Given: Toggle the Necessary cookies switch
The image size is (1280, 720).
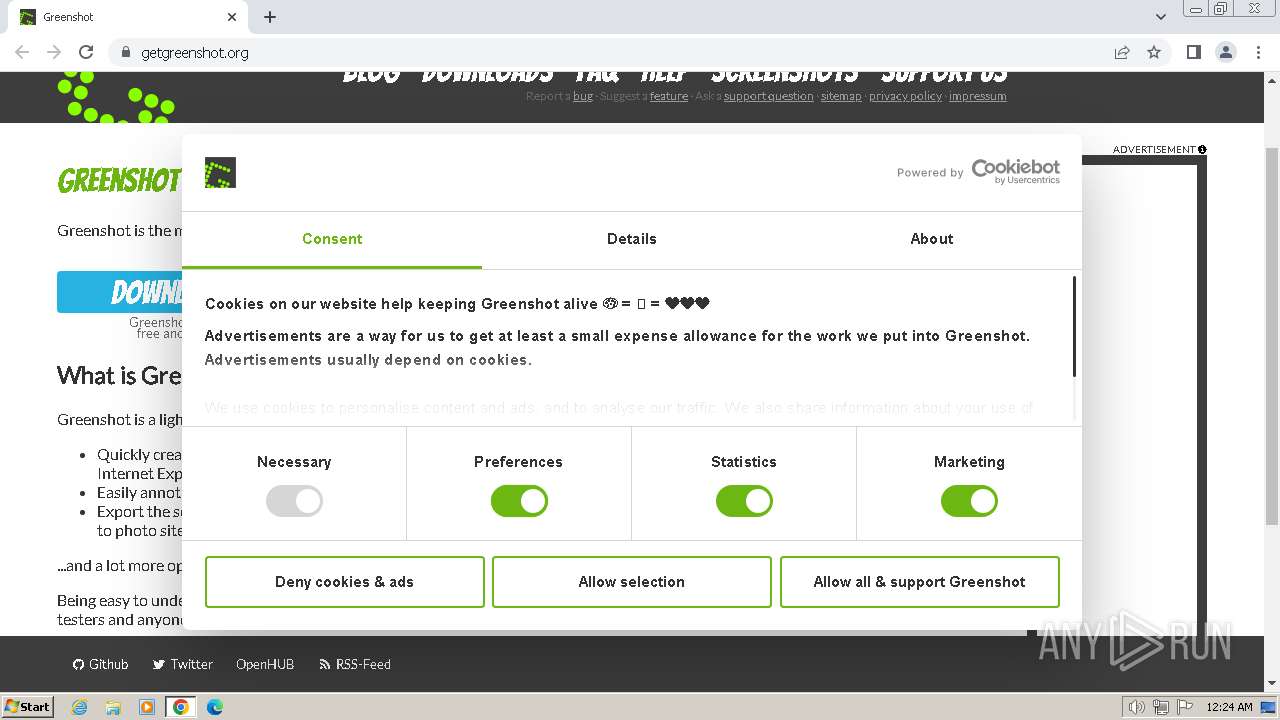Looking at the screenshot, I should (294, 501).
